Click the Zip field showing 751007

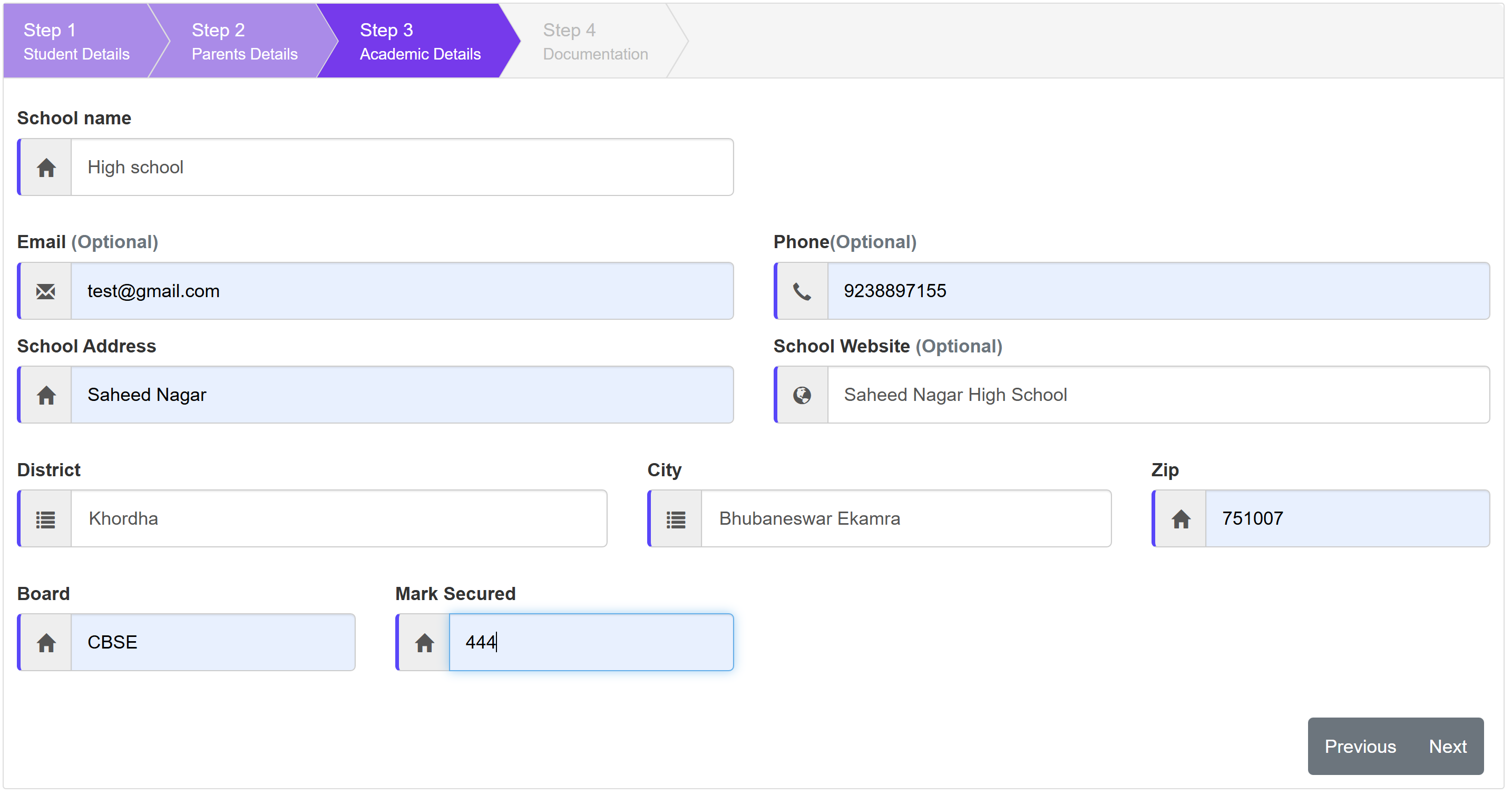pos(1348,518)
